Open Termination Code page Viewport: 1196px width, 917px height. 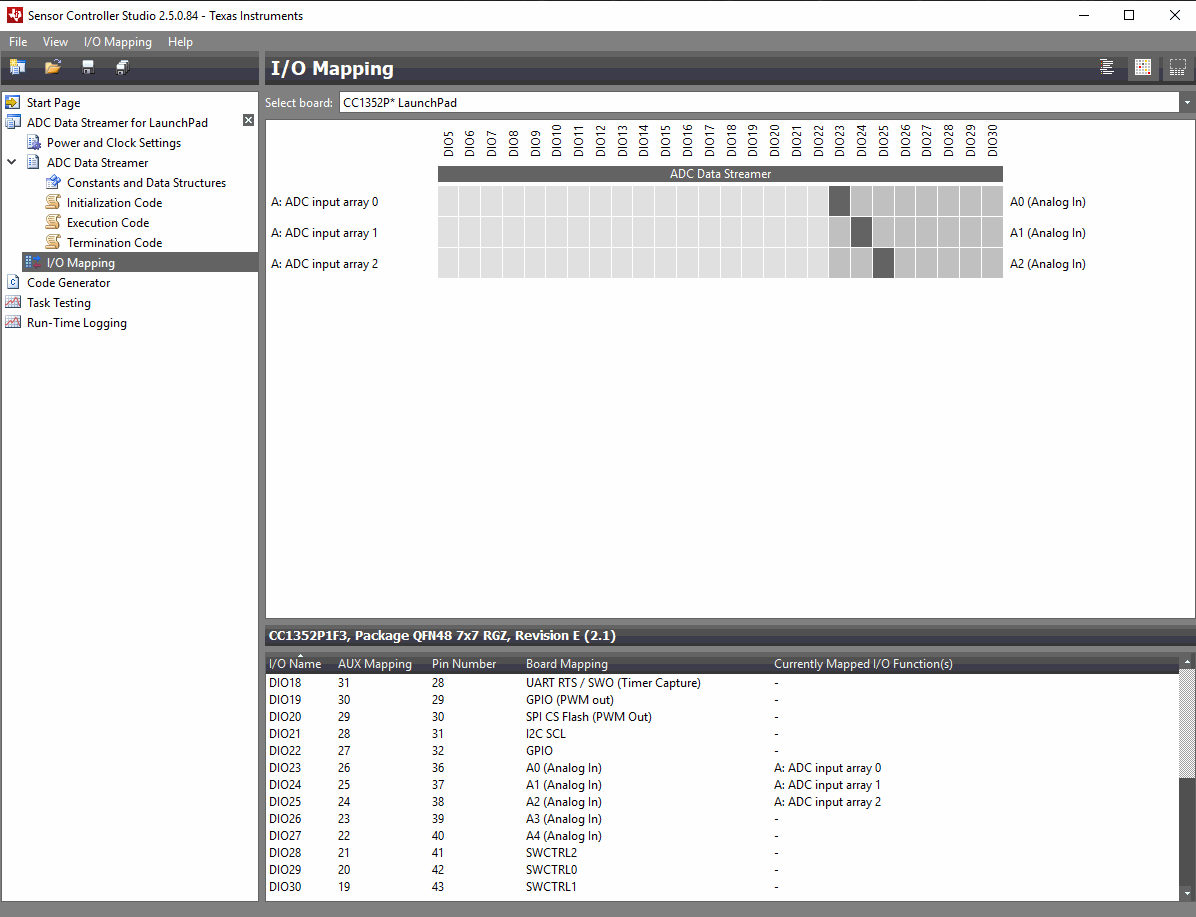[x=114, y=242]
